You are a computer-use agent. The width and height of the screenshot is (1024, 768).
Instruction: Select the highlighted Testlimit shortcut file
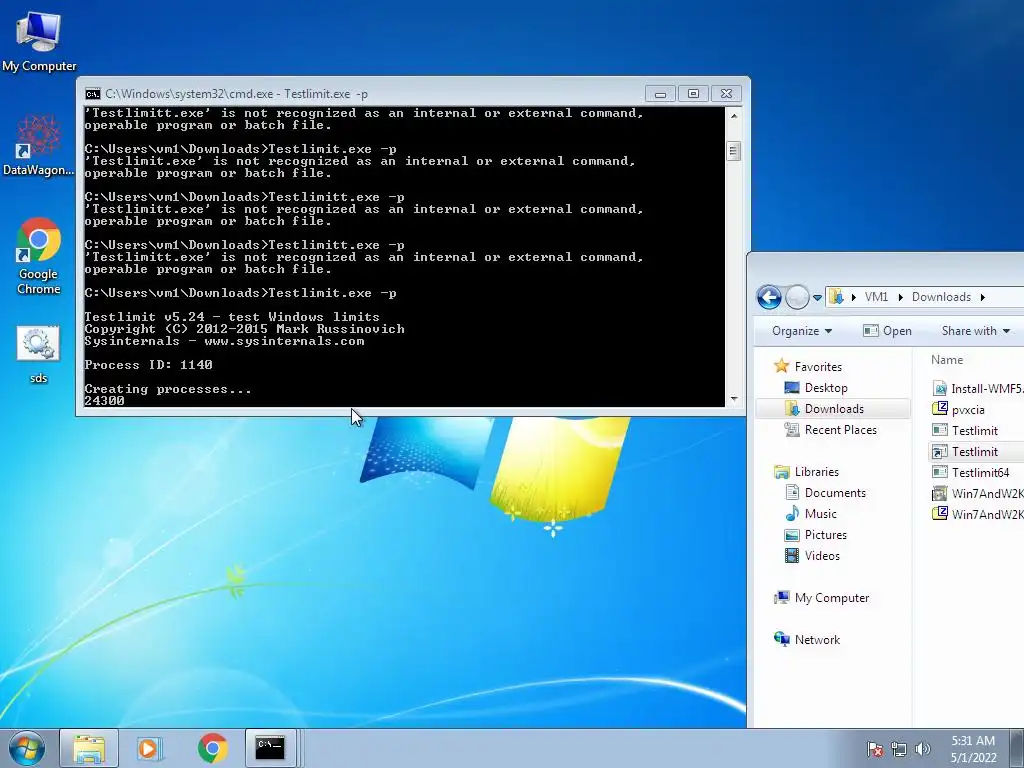click(974, 452)
